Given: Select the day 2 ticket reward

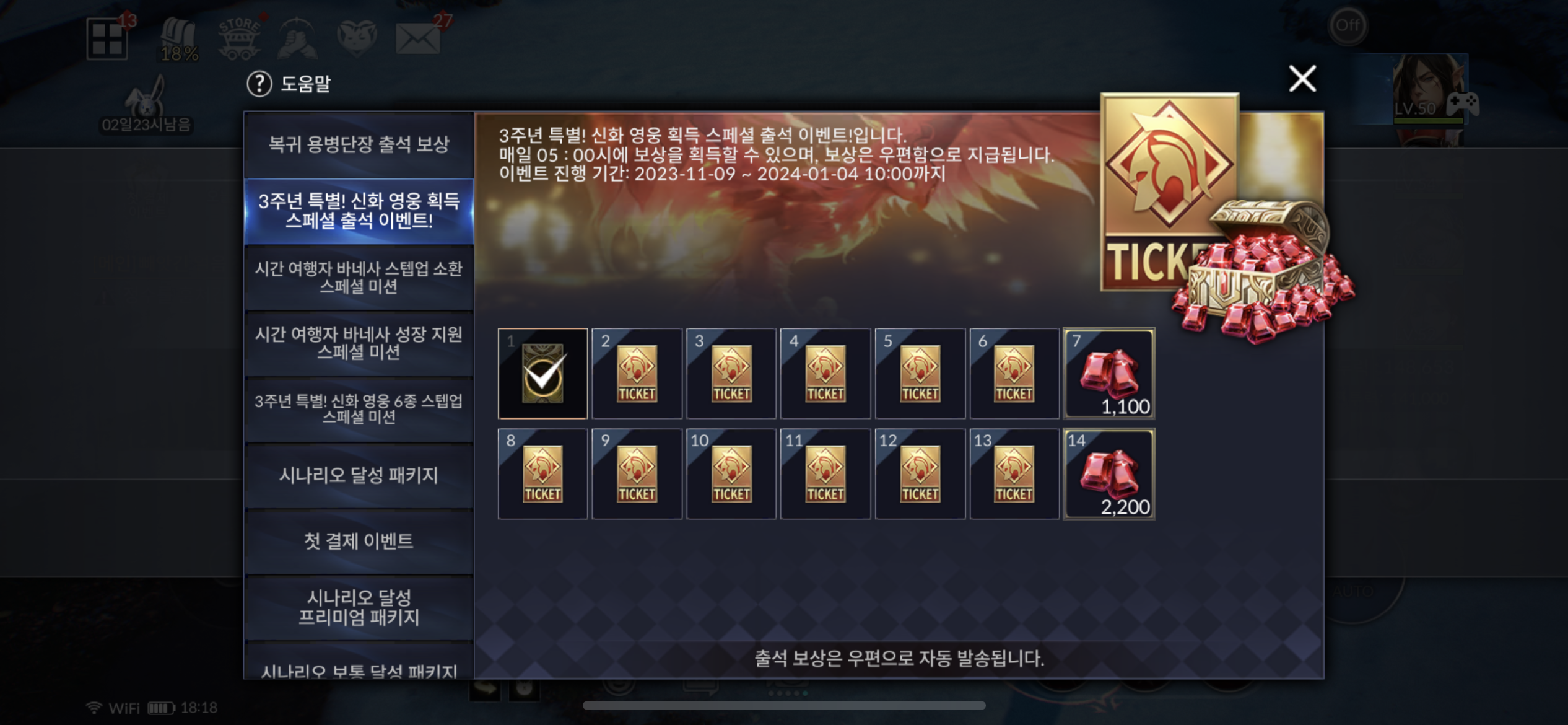Looking at the screenshot, I should (x=637, y=374).
